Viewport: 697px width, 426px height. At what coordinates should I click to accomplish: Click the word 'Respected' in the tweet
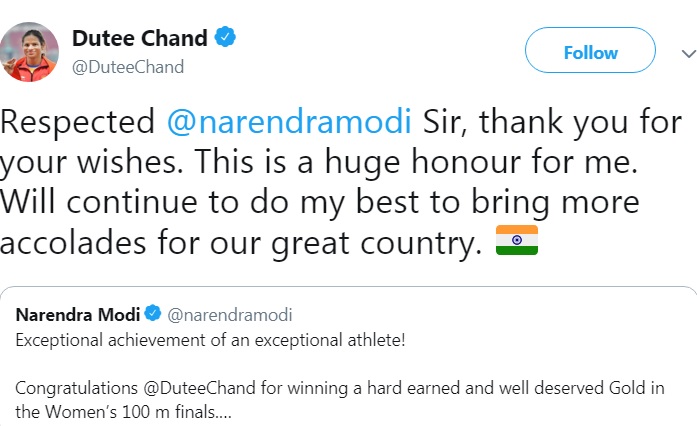click(77, 122)
